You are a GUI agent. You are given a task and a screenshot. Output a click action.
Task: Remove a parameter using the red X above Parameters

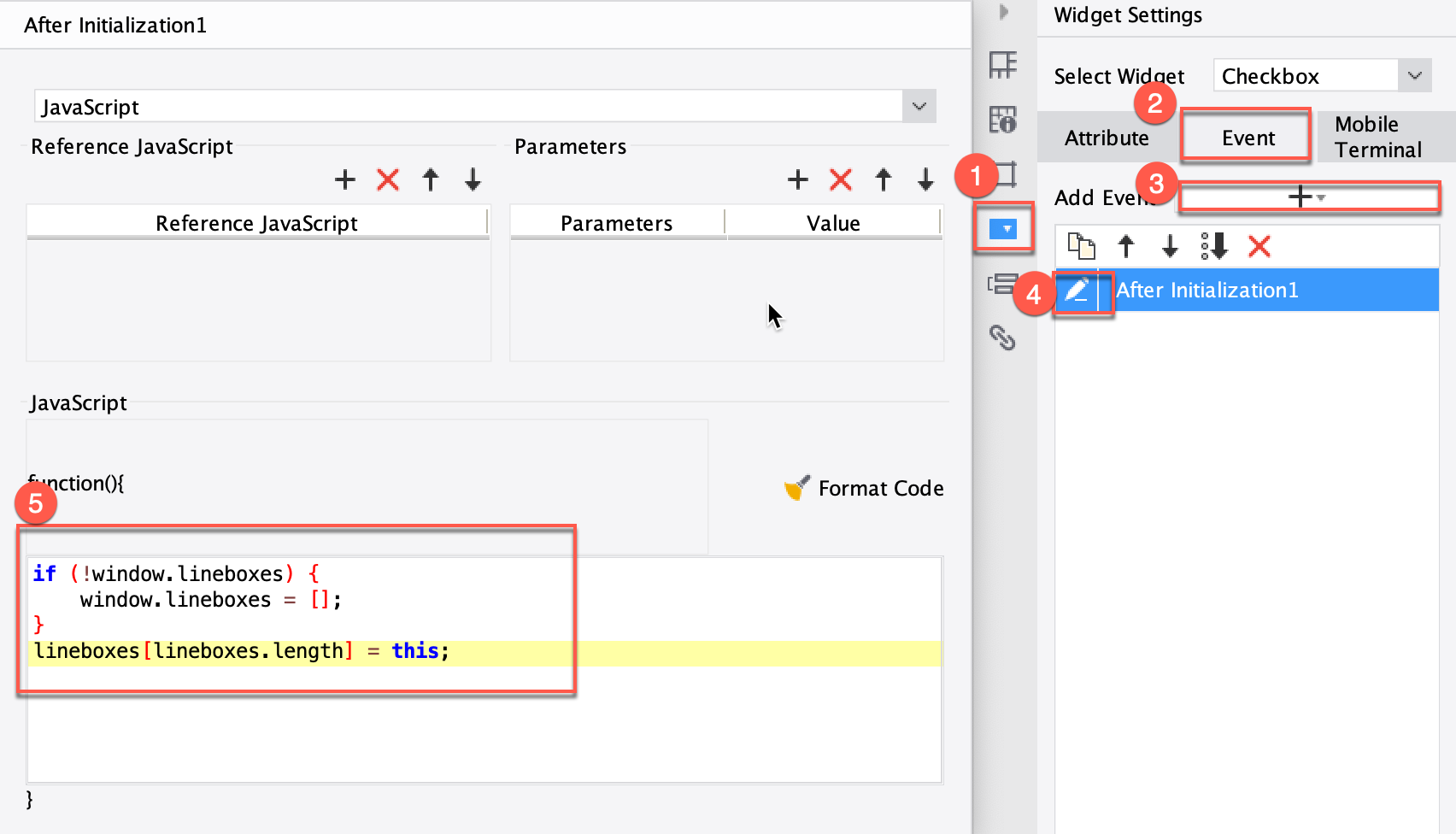(x=840, y=179)
